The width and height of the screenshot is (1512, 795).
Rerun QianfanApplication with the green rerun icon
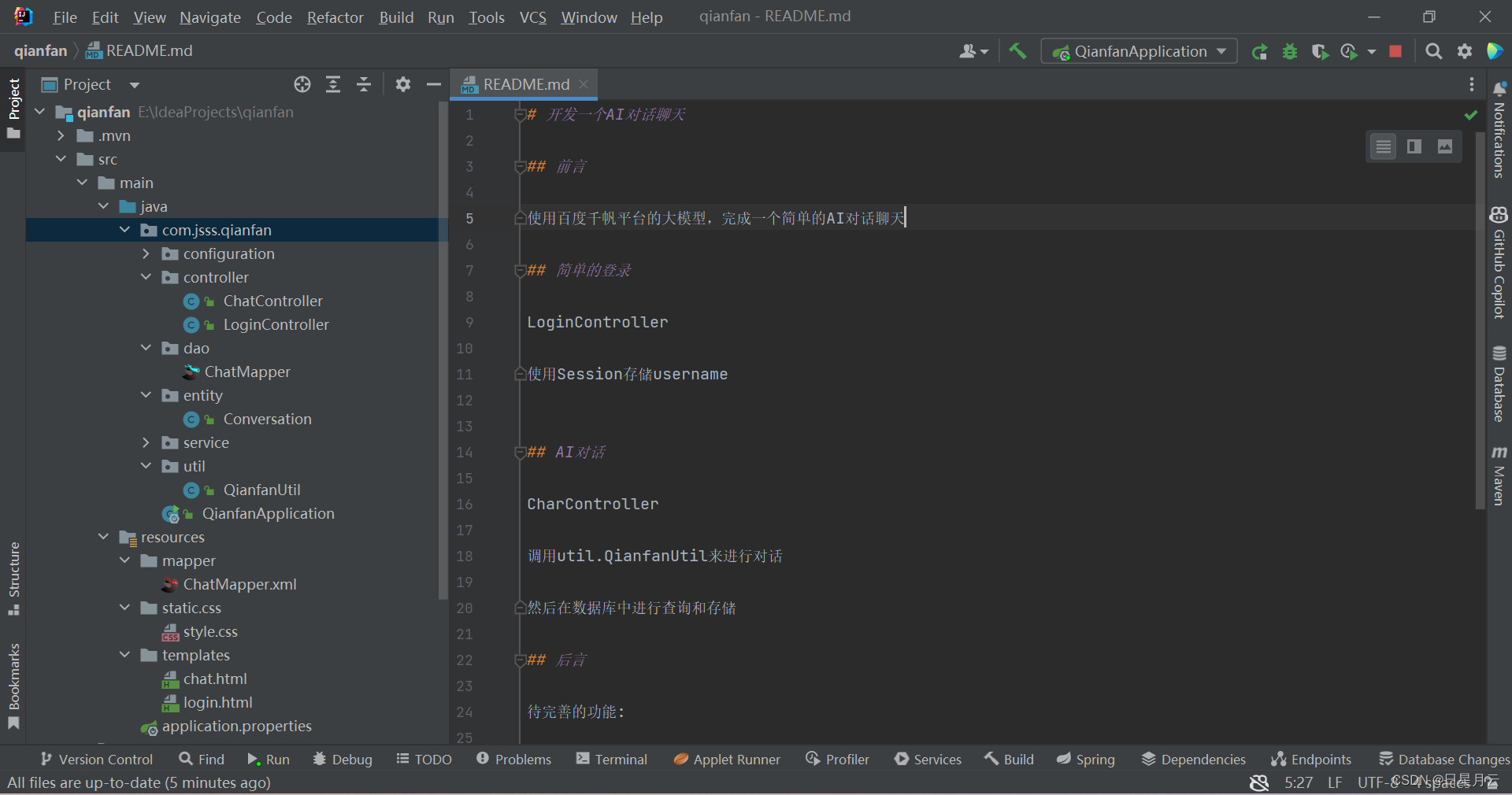coord(1259,51)
